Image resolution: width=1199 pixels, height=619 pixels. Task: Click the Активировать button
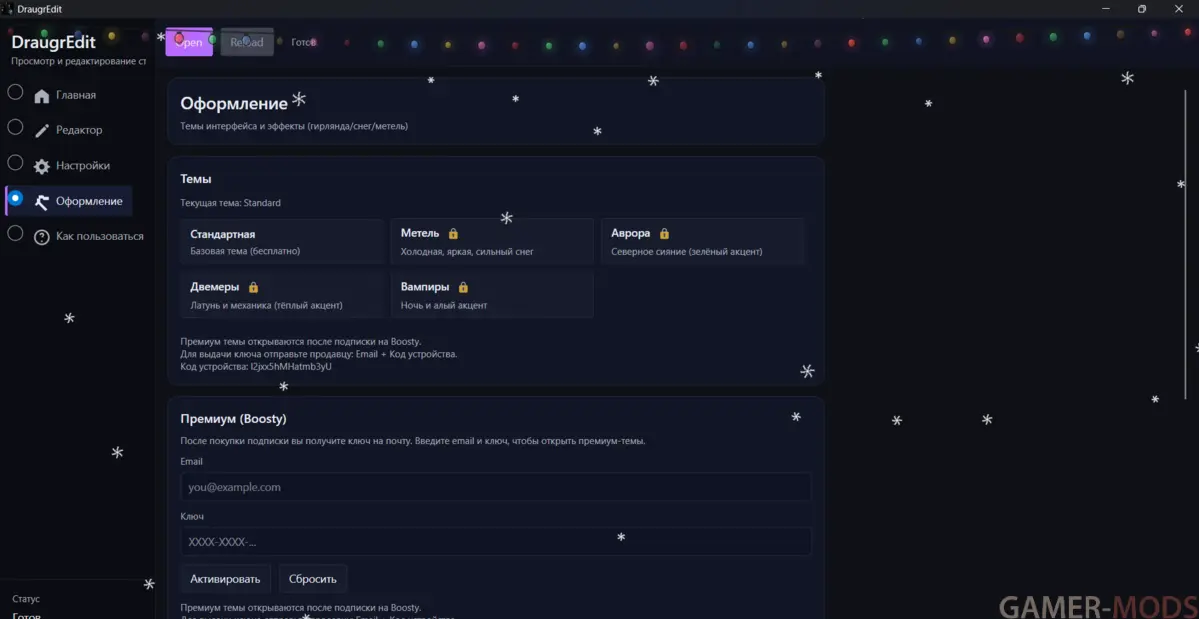tap(225, 579)
